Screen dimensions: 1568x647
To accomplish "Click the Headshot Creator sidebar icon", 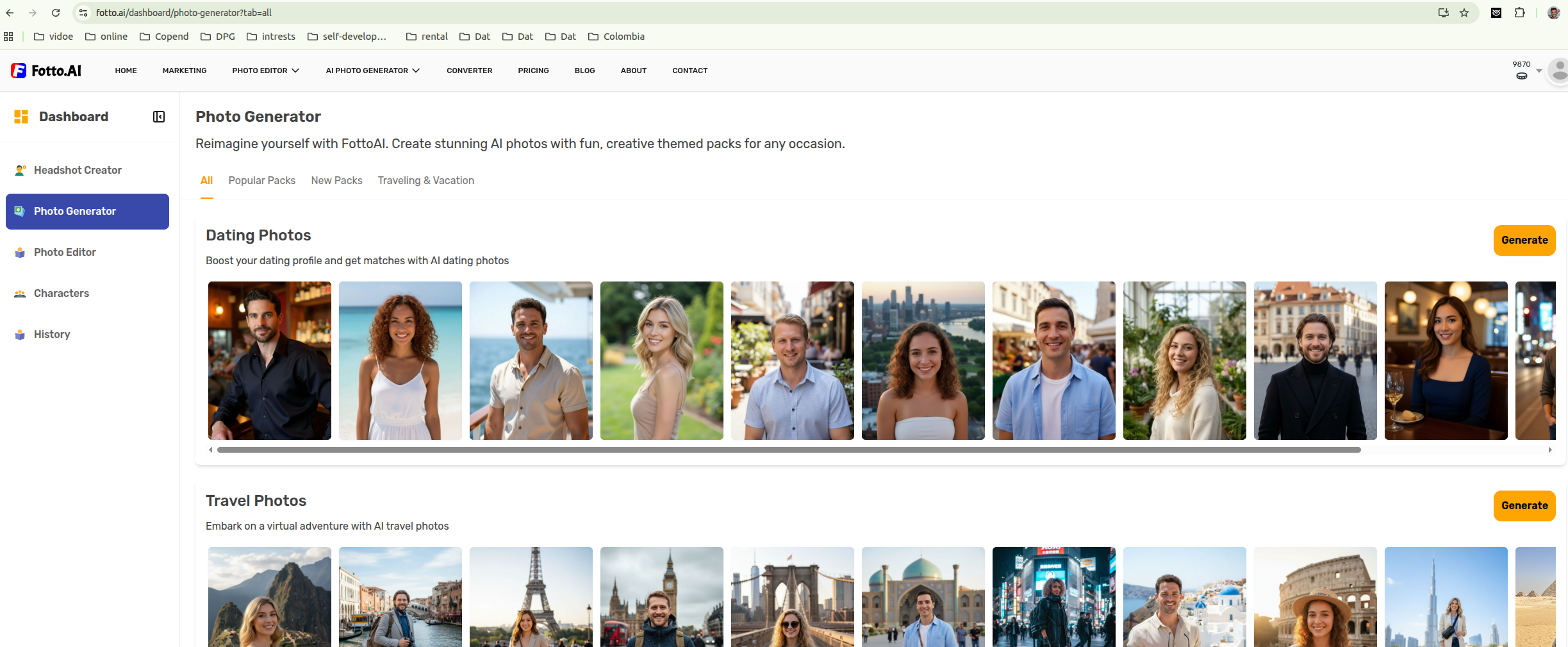I will pyautogui.click(x=21, y=170).
